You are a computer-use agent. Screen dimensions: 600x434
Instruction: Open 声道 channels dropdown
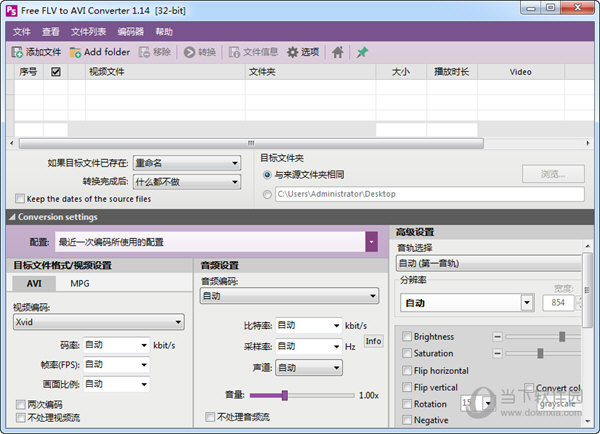[309, 368]
